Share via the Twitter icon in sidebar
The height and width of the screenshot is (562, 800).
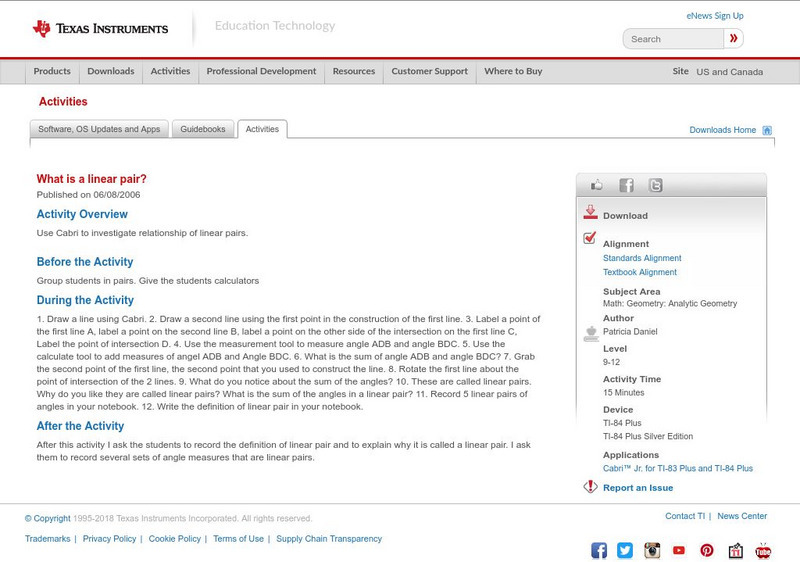655,185
